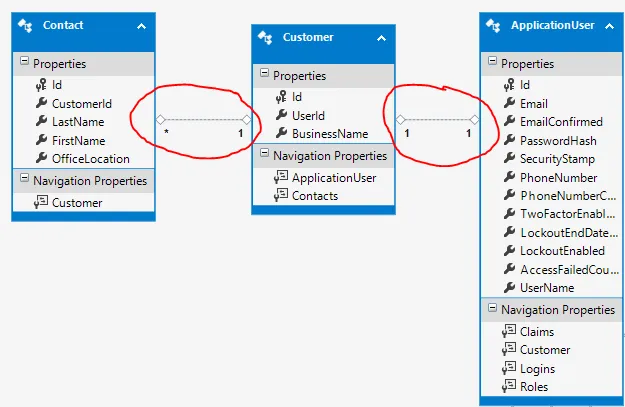Collapse the Customer entity box chevron

point(381,38)
